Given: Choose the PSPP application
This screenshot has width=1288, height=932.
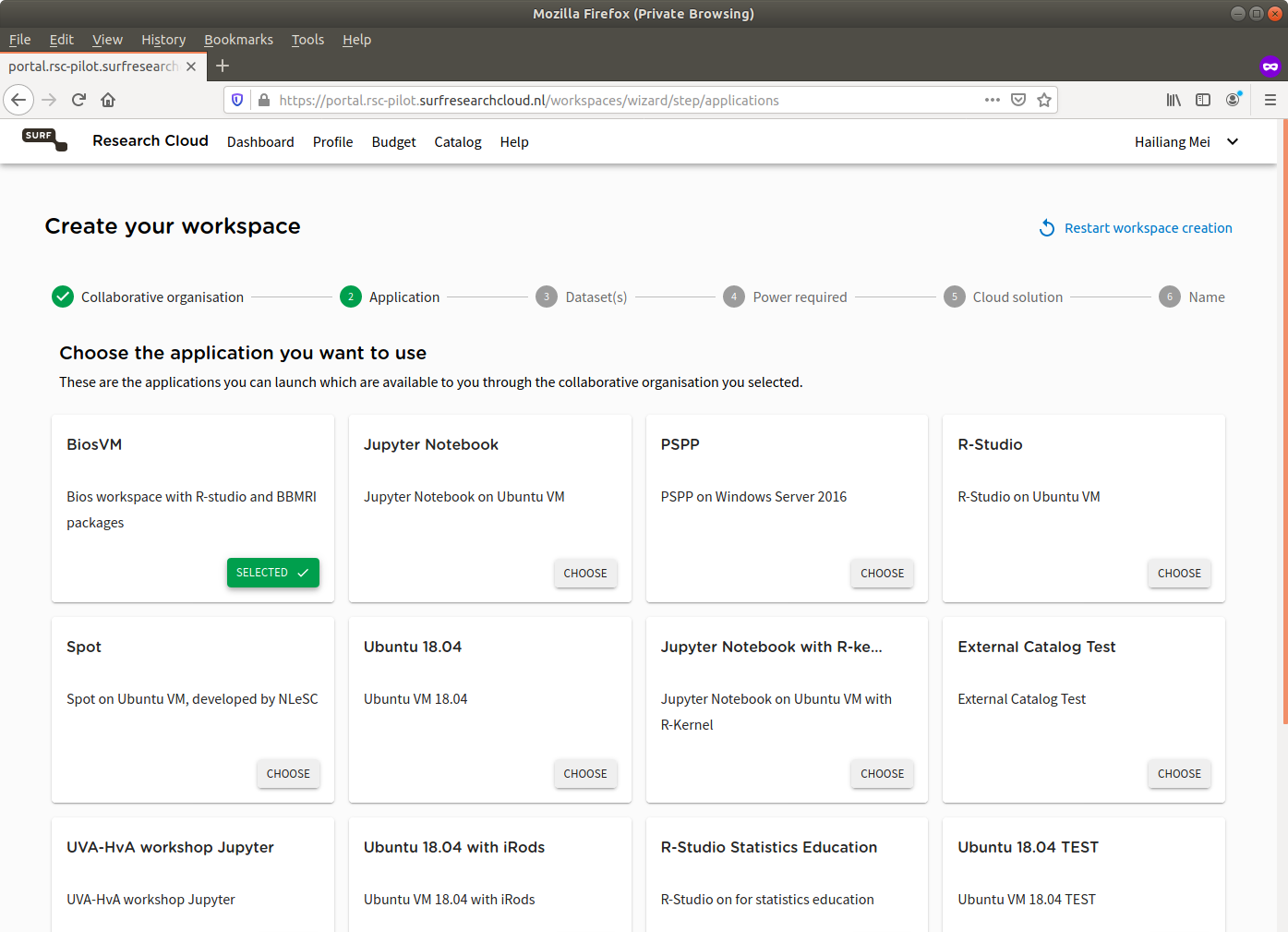Looking at the screenshot, I should (882, 573).
